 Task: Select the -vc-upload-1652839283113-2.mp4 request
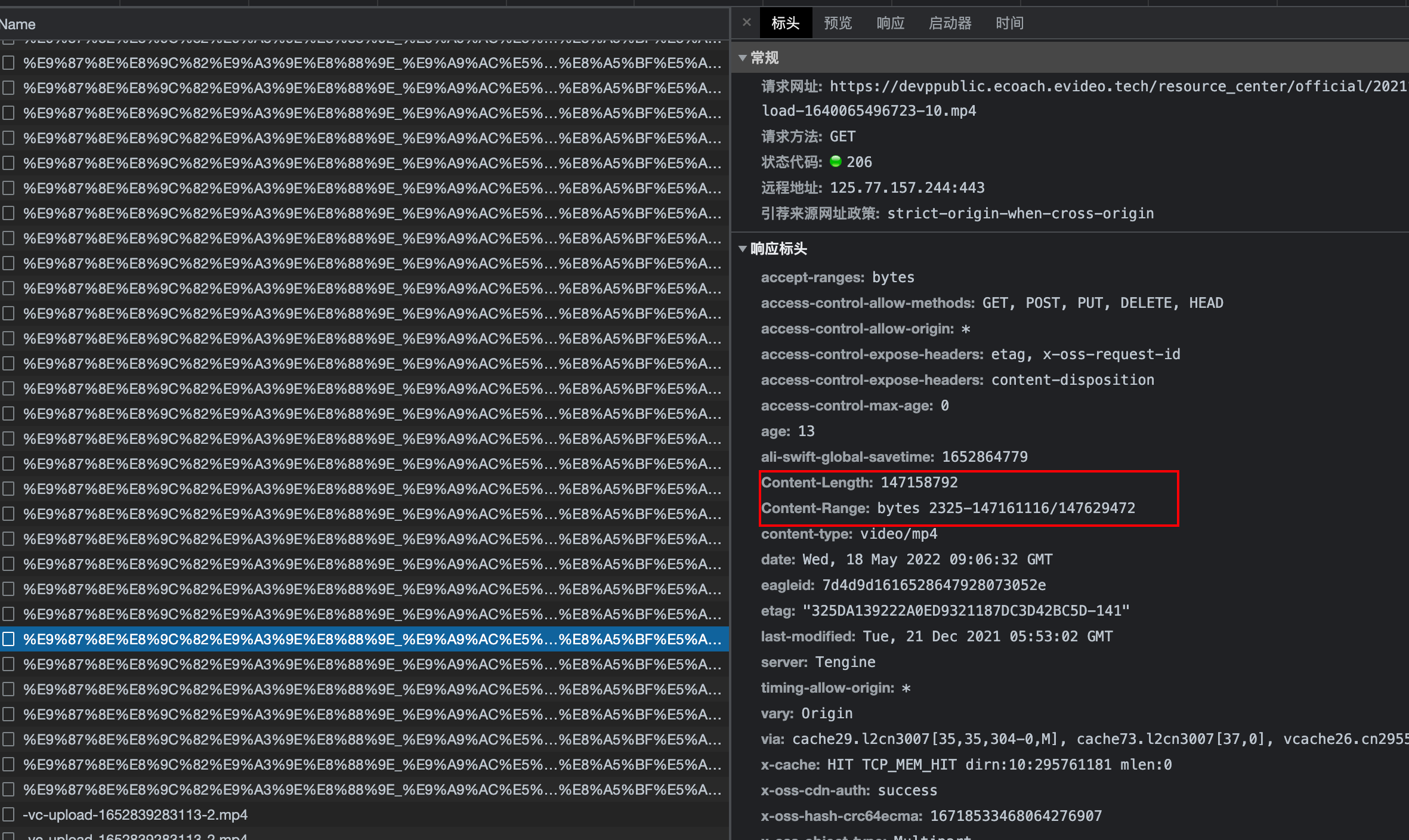[135, 815]
